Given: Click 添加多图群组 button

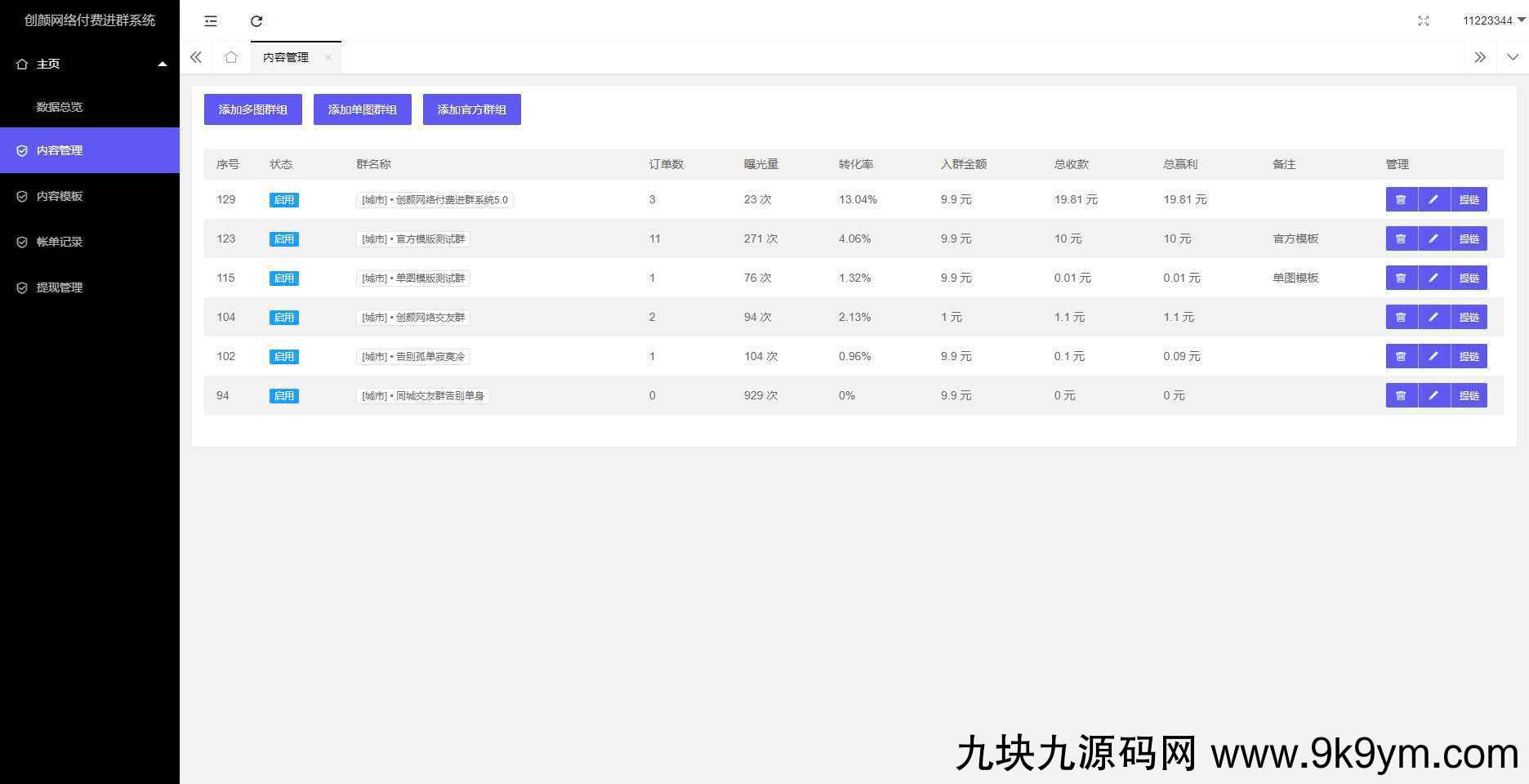Looking at the screenshot, I should (x=252, y=109).
